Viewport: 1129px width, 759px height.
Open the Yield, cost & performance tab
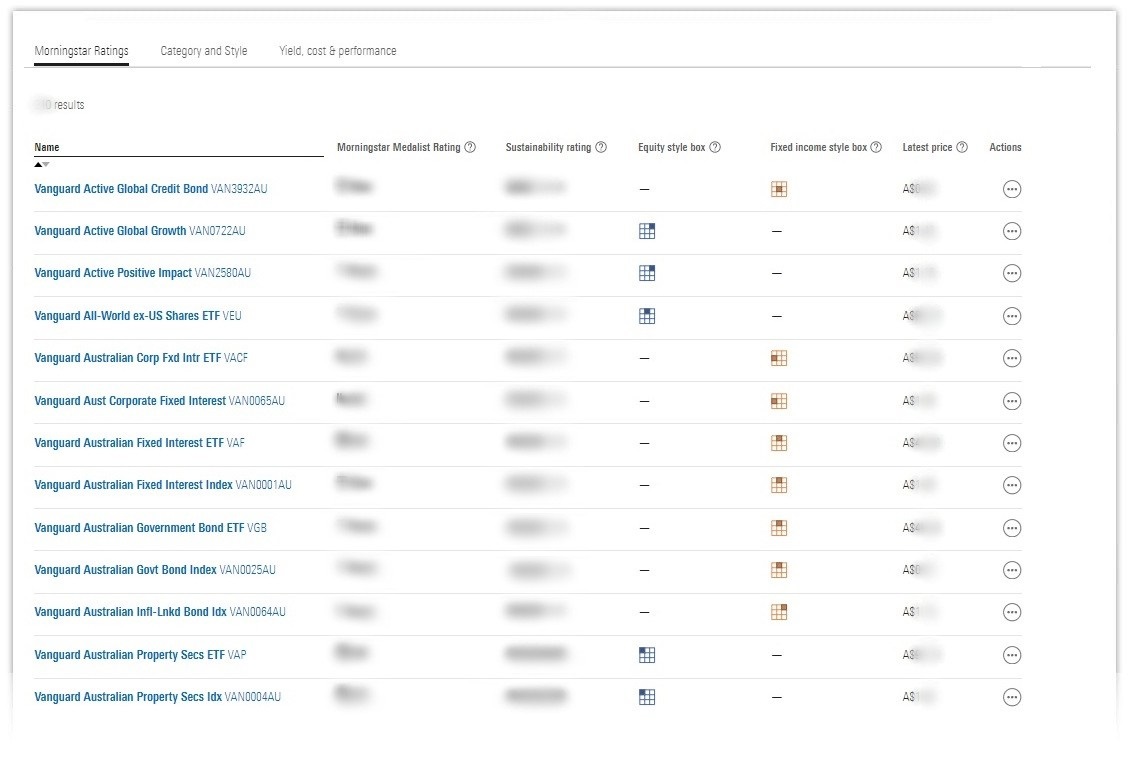point(338,51)
